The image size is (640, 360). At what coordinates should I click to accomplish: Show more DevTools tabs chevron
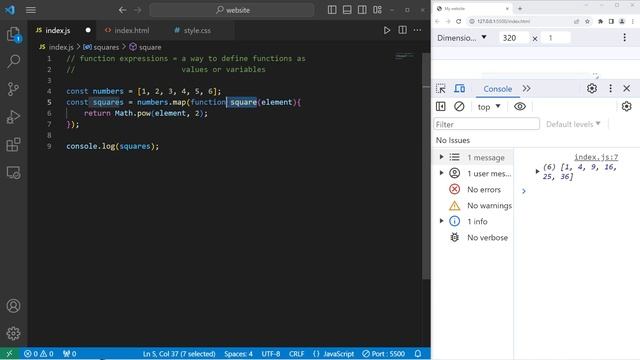pyautogui.click(x=527, y=89)
